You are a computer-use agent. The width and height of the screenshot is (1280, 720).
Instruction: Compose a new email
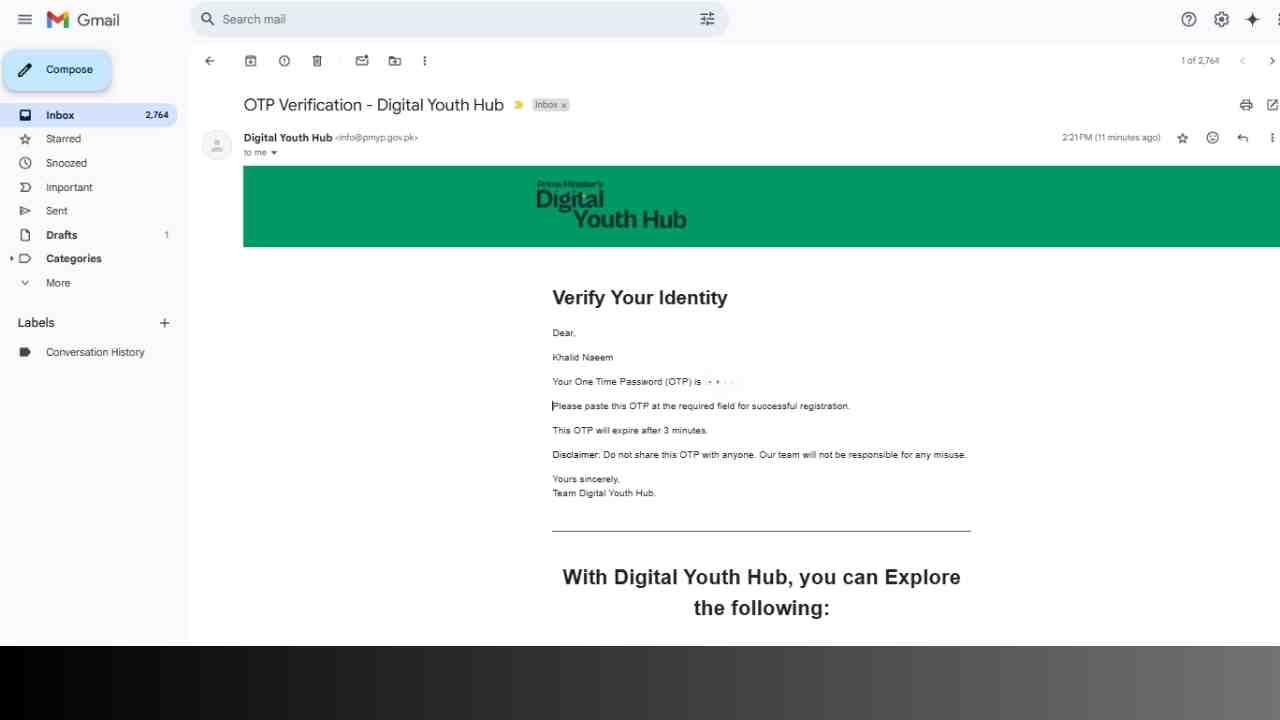57,70
